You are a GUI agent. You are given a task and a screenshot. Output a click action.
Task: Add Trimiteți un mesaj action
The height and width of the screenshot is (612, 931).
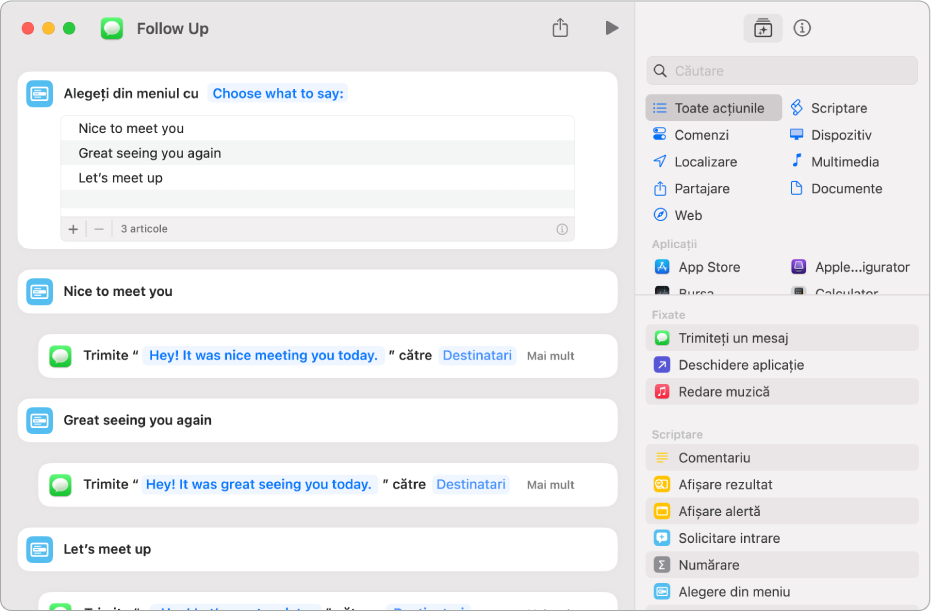[x=781, y=338]
